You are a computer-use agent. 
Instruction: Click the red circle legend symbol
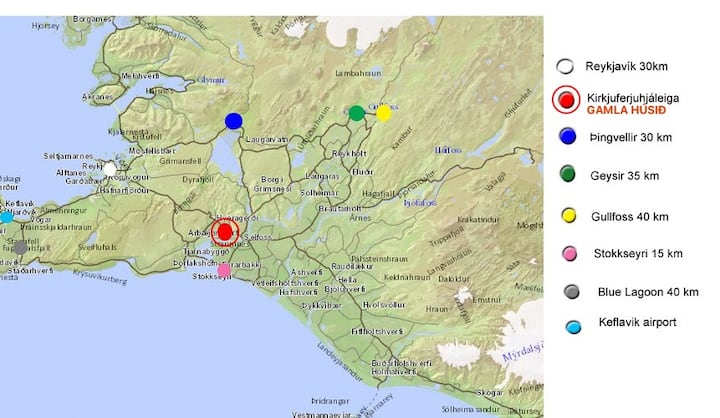coord(567,99)
